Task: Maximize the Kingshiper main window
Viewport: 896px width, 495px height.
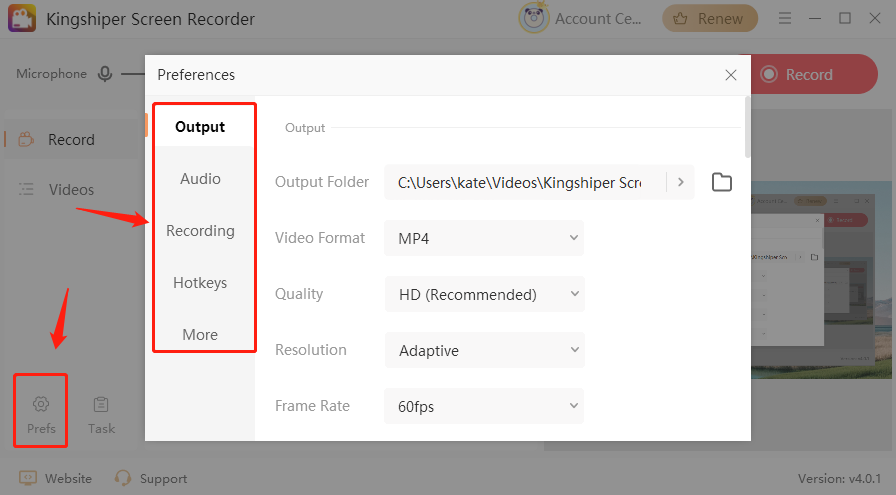Action: point(845,18)
